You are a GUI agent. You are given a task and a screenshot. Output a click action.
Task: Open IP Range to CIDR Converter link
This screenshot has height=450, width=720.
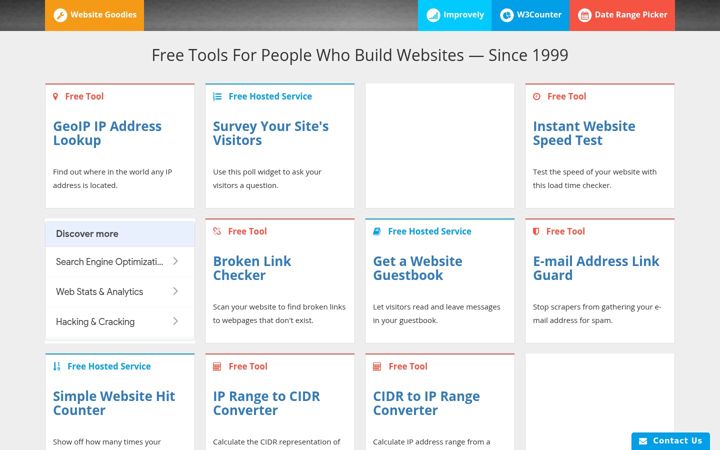266,403
